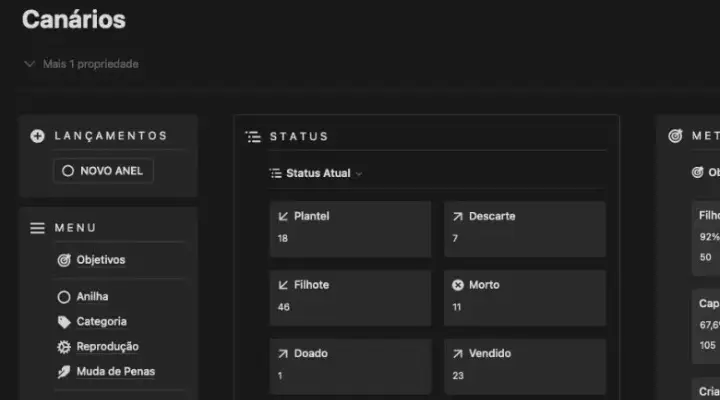Open the Status Atual view dropdown
720x400 pixels.
[x=317, y=173]
